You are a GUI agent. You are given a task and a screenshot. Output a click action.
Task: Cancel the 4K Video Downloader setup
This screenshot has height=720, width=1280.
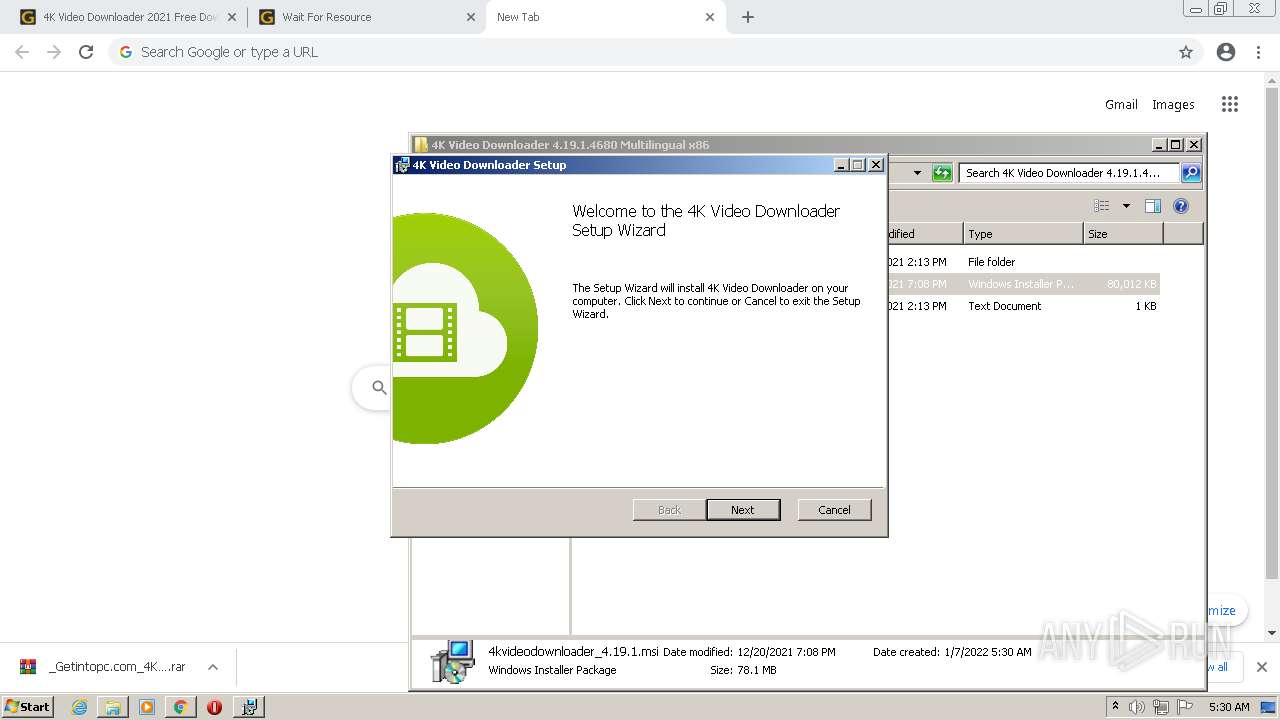(x=834, y=510)
